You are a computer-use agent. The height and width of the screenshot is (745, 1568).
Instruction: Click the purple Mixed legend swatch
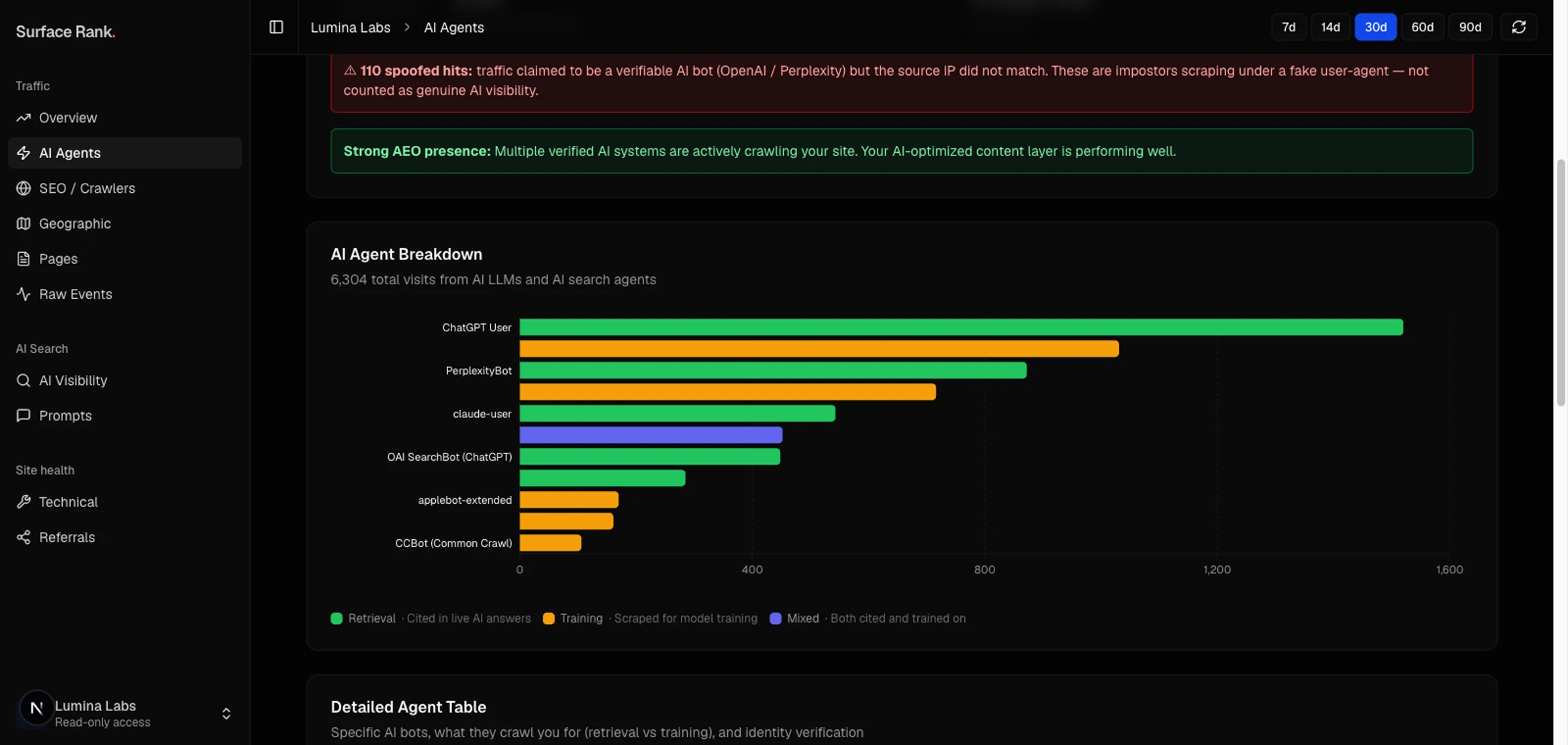[x=776, y=618]
